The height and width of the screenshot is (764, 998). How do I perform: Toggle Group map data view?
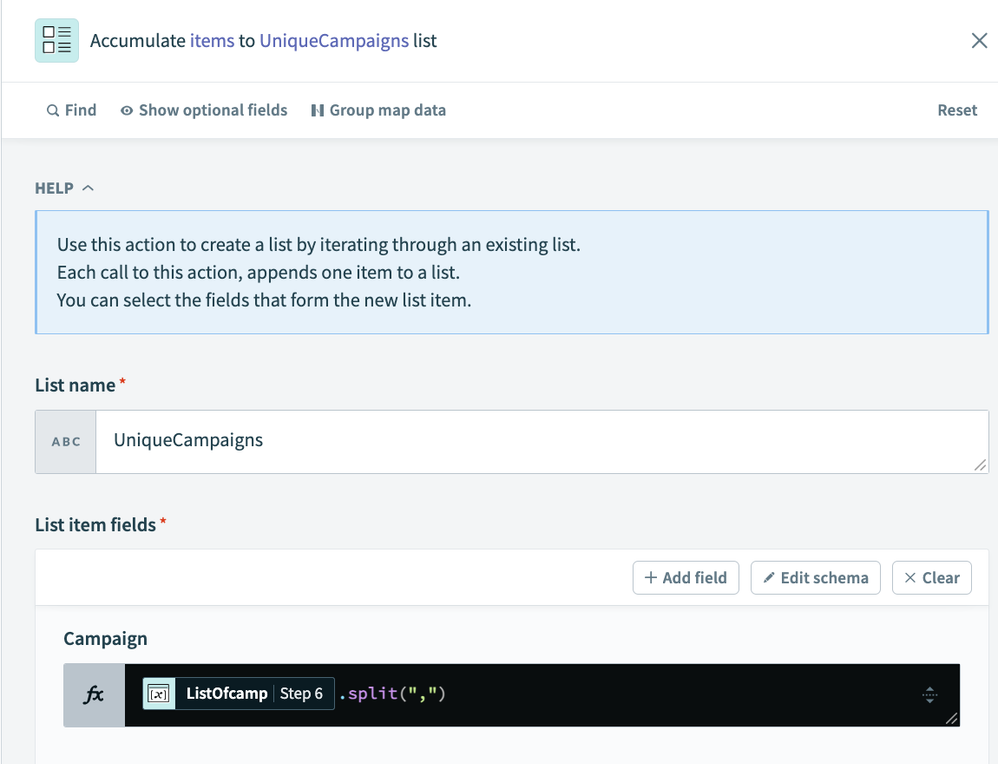(x=378, y=111)
